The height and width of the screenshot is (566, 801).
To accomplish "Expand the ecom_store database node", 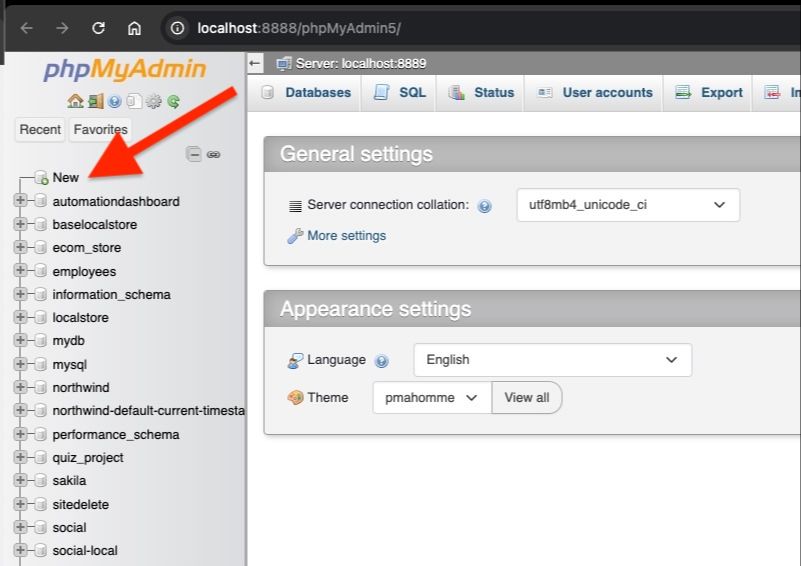I will point(20,247).
